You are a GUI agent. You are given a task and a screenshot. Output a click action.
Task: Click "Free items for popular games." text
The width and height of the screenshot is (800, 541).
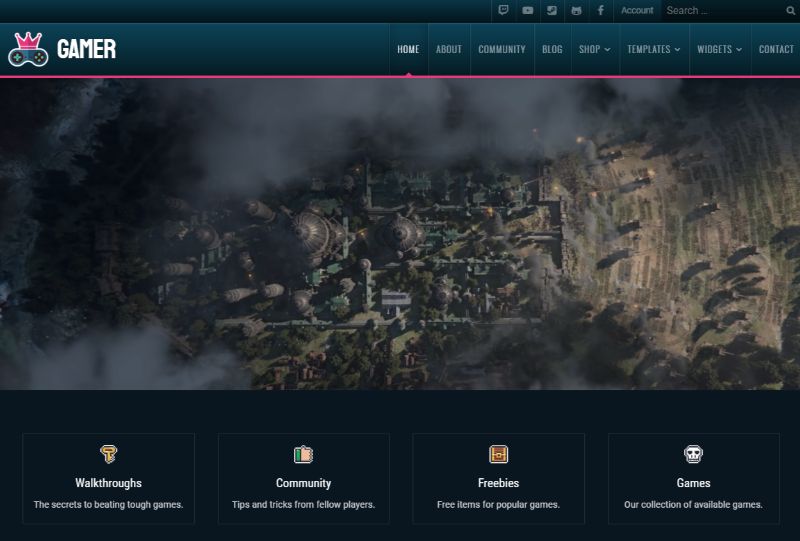(498, 505)
